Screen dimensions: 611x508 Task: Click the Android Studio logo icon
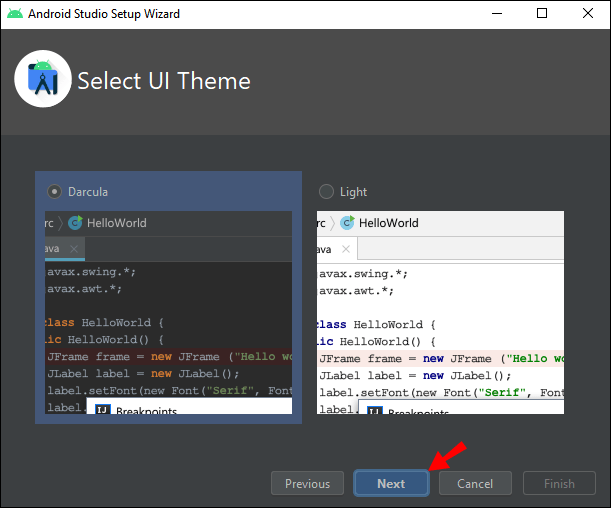43,79
